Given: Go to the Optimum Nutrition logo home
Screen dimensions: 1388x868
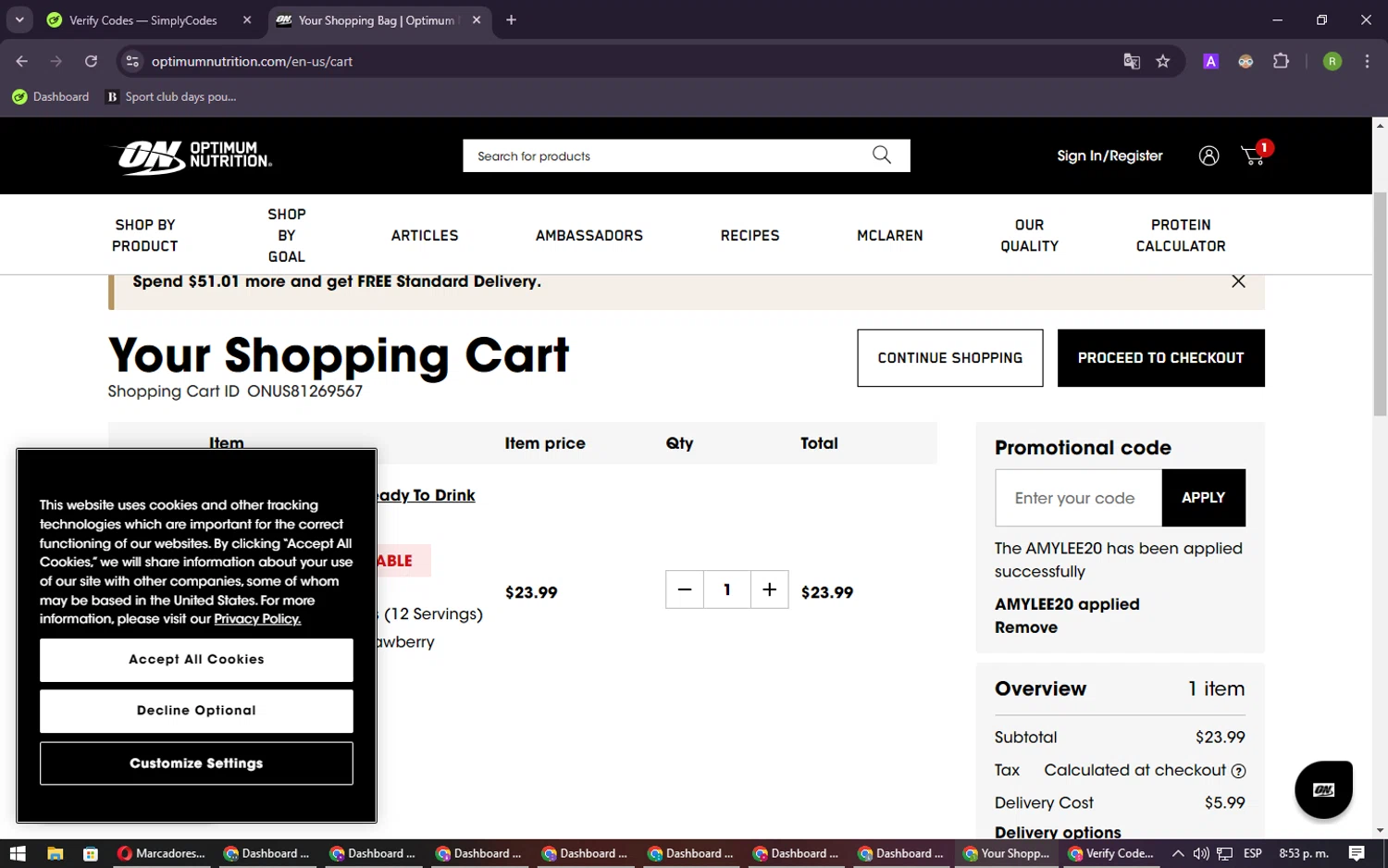Looking at the screenshot, I should [192, 155].
